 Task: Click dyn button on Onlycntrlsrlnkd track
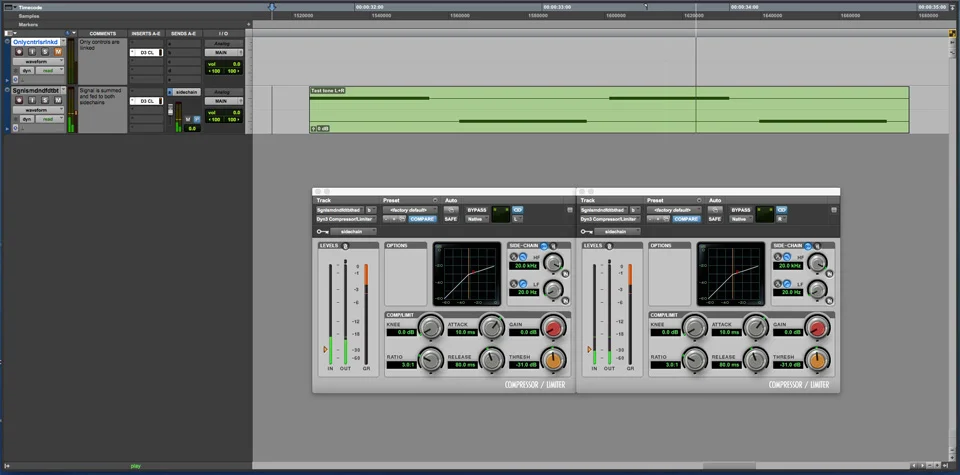coord(27,70)
